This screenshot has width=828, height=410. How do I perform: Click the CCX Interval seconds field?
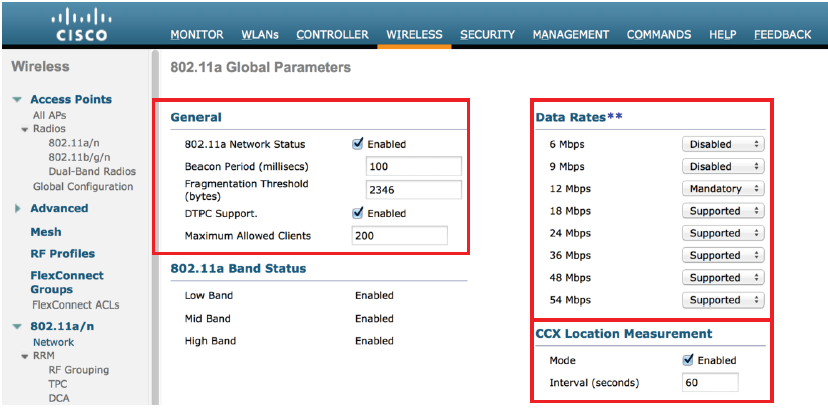click(710, 383)
